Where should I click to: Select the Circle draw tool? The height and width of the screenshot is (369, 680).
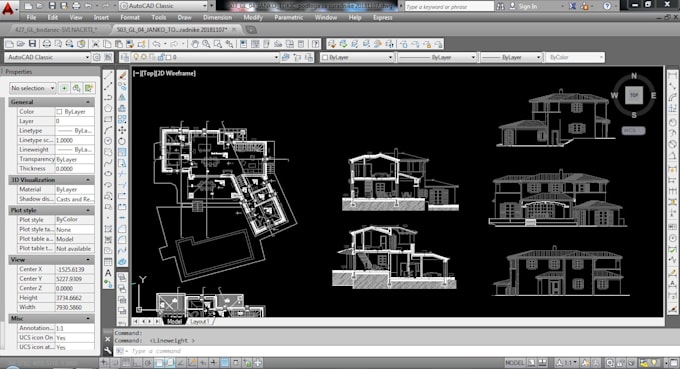pyautogui.click(x=108, y=141)
